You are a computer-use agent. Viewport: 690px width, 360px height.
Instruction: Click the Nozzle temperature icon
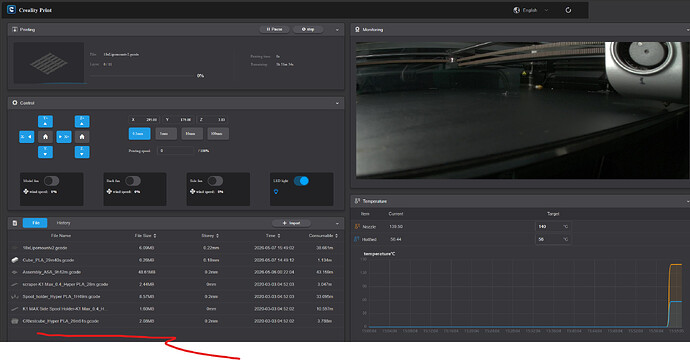[x=357, y=227]
